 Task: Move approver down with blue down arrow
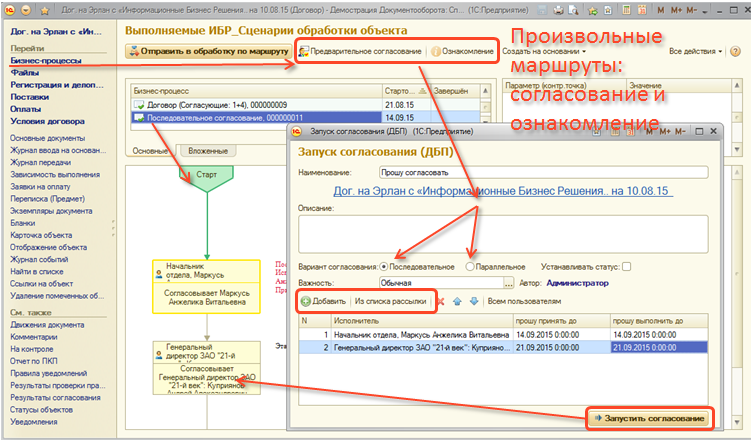point(473,301)
